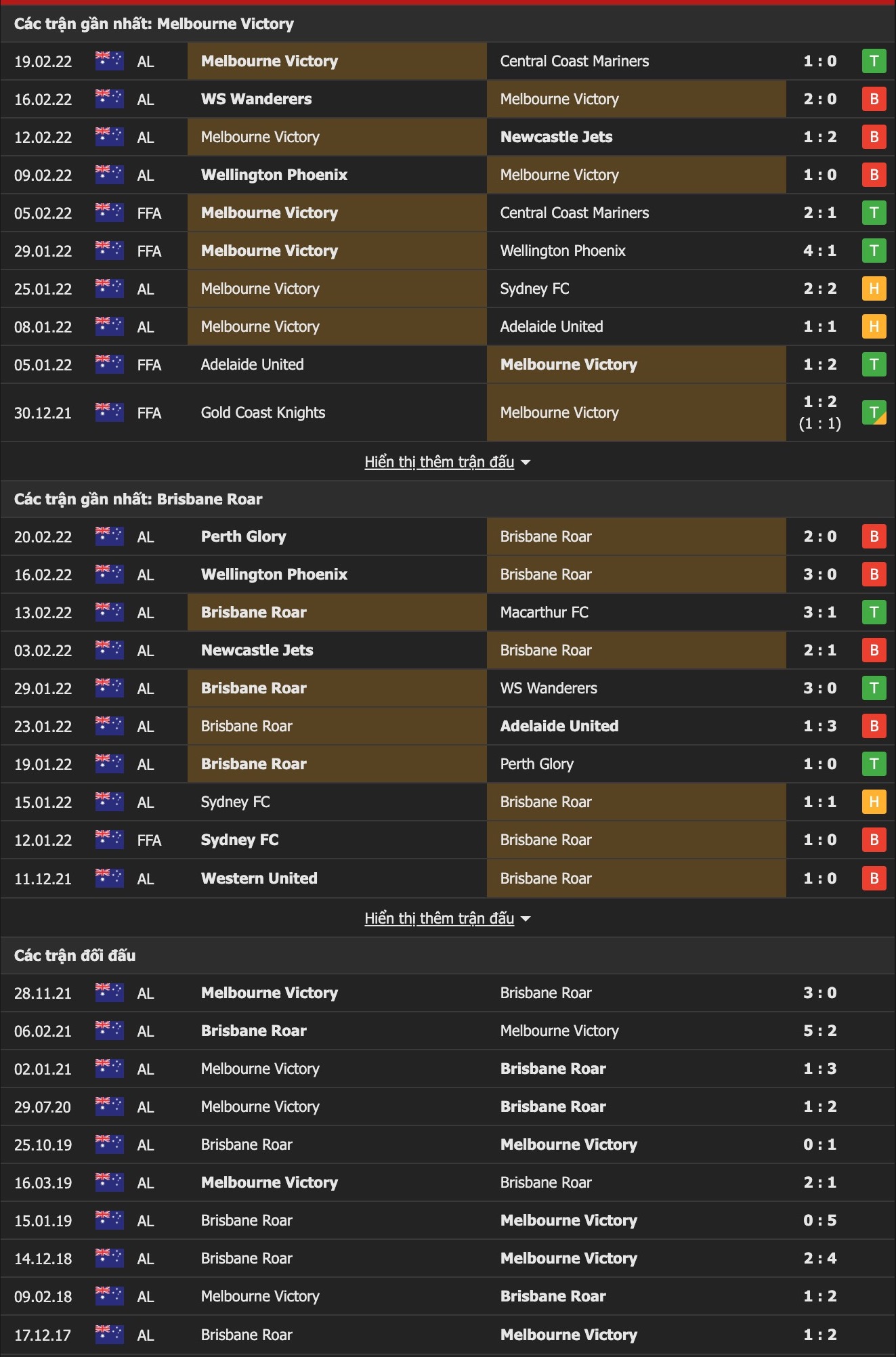Click the Australia flag on 19.02.22 Central Coast Mariners row
896x1357 pixels.
point(109,61)
